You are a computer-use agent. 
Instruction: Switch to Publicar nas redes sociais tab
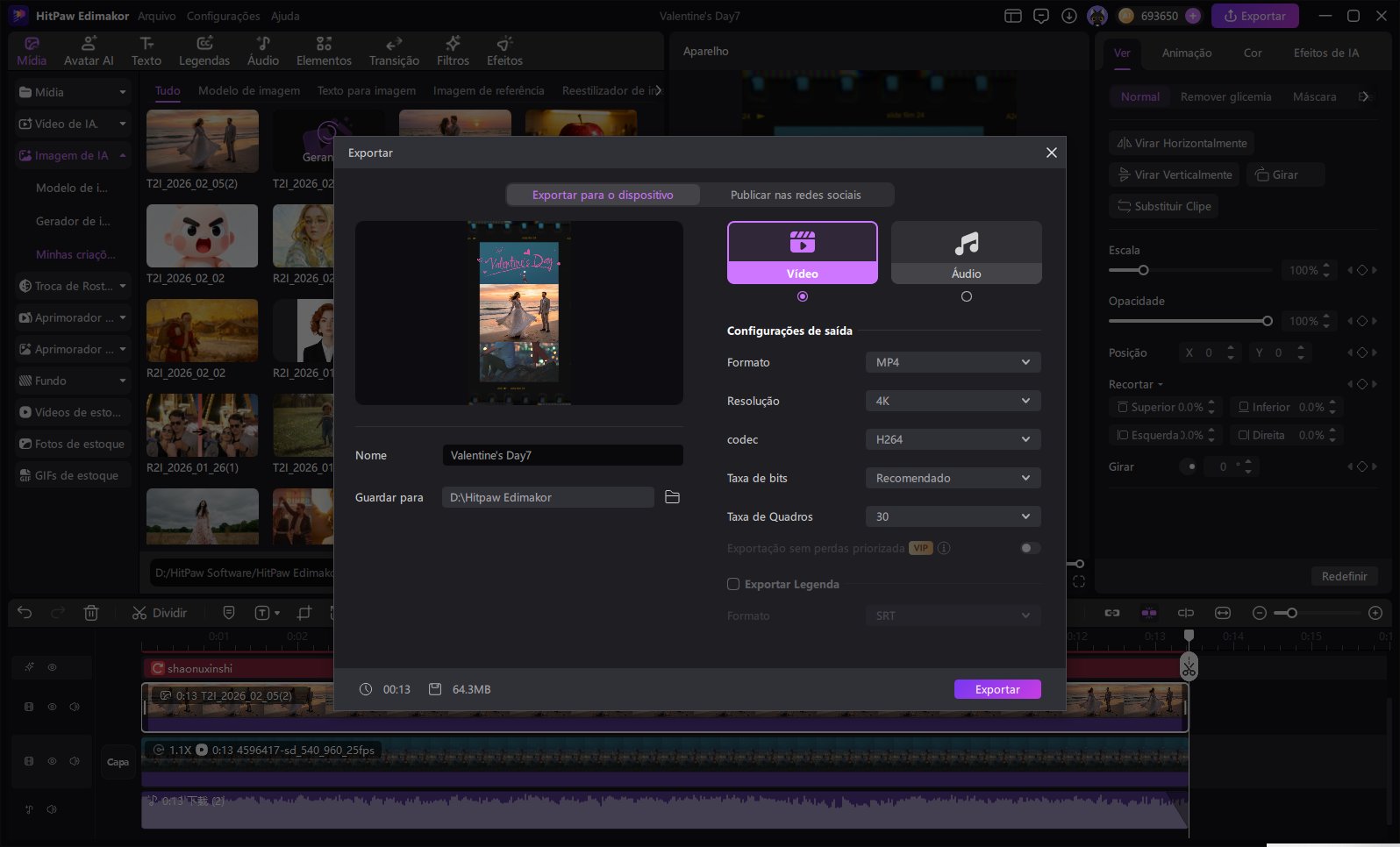pyautogui.click(x=796, y=195)
